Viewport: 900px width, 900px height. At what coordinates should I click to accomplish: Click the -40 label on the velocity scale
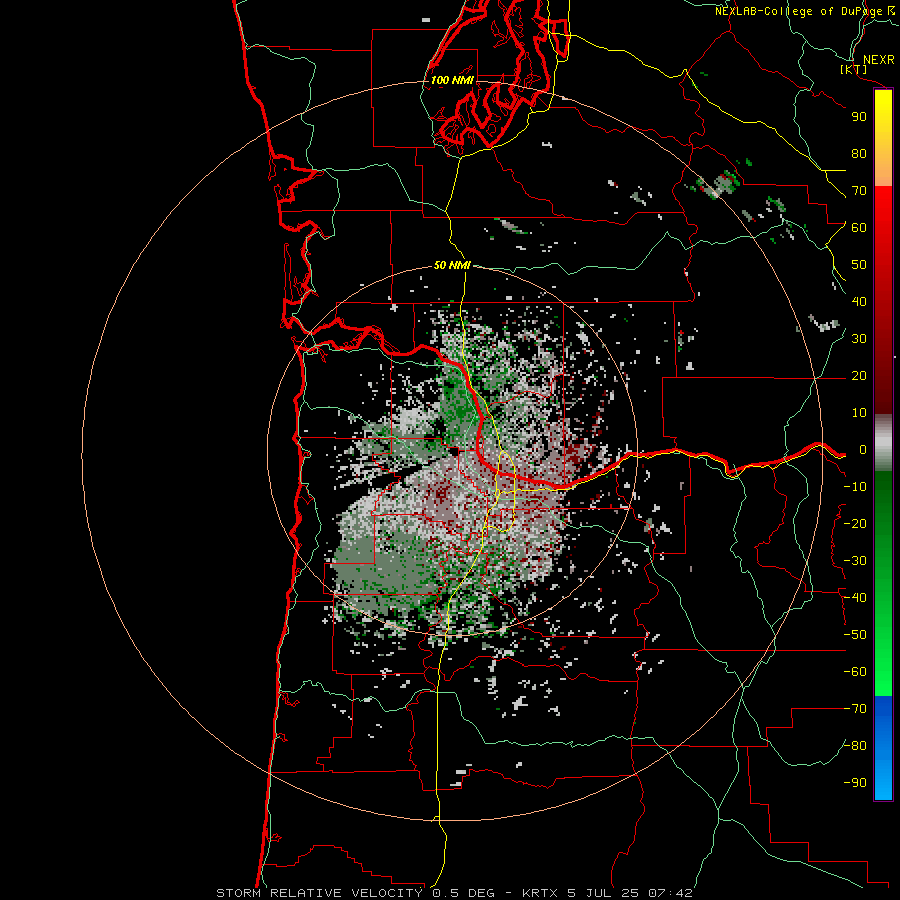(x=855, y=598)
